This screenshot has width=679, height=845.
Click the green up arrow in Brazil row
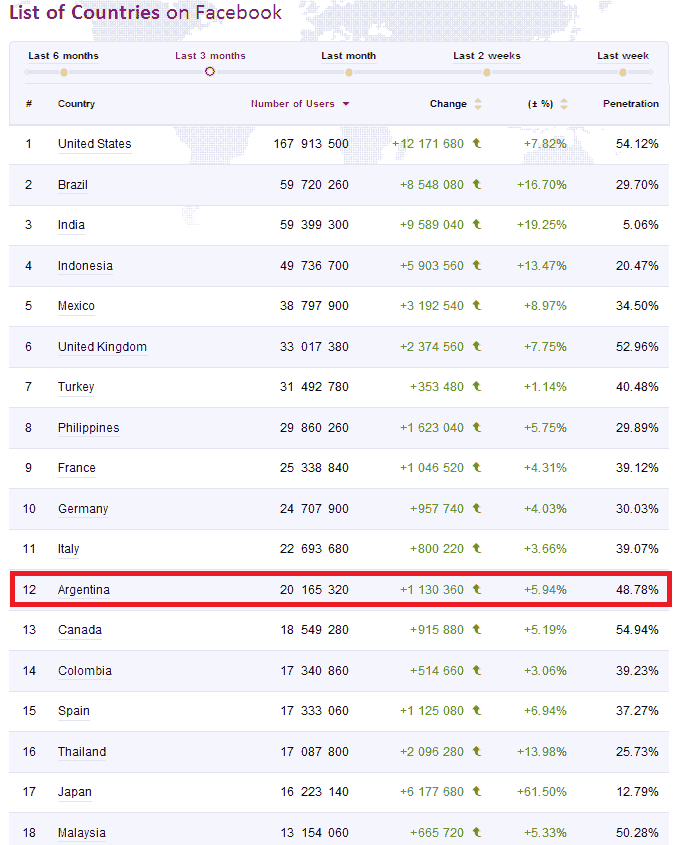coord(476,184)
